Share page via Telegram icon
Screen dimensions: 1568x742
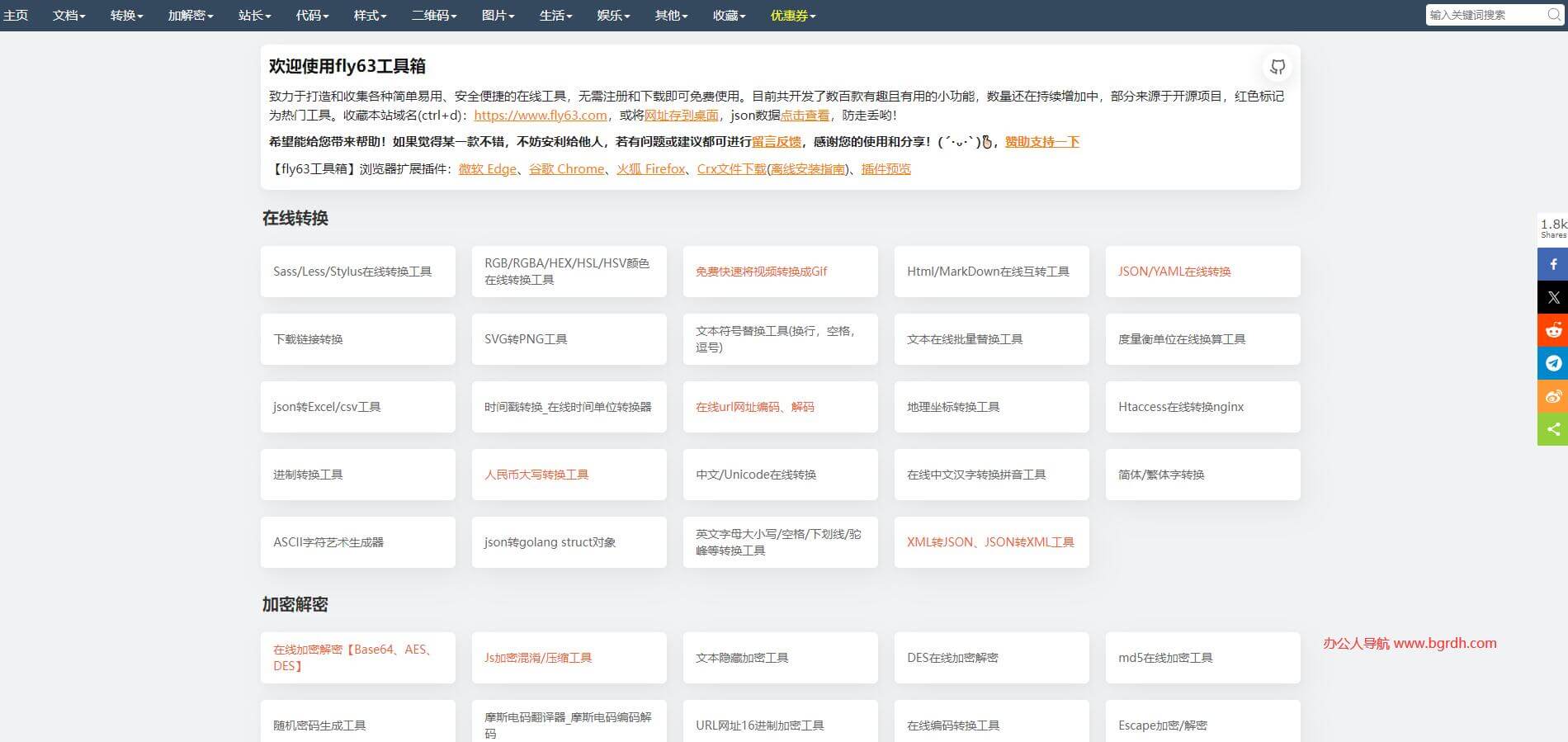1552,363
